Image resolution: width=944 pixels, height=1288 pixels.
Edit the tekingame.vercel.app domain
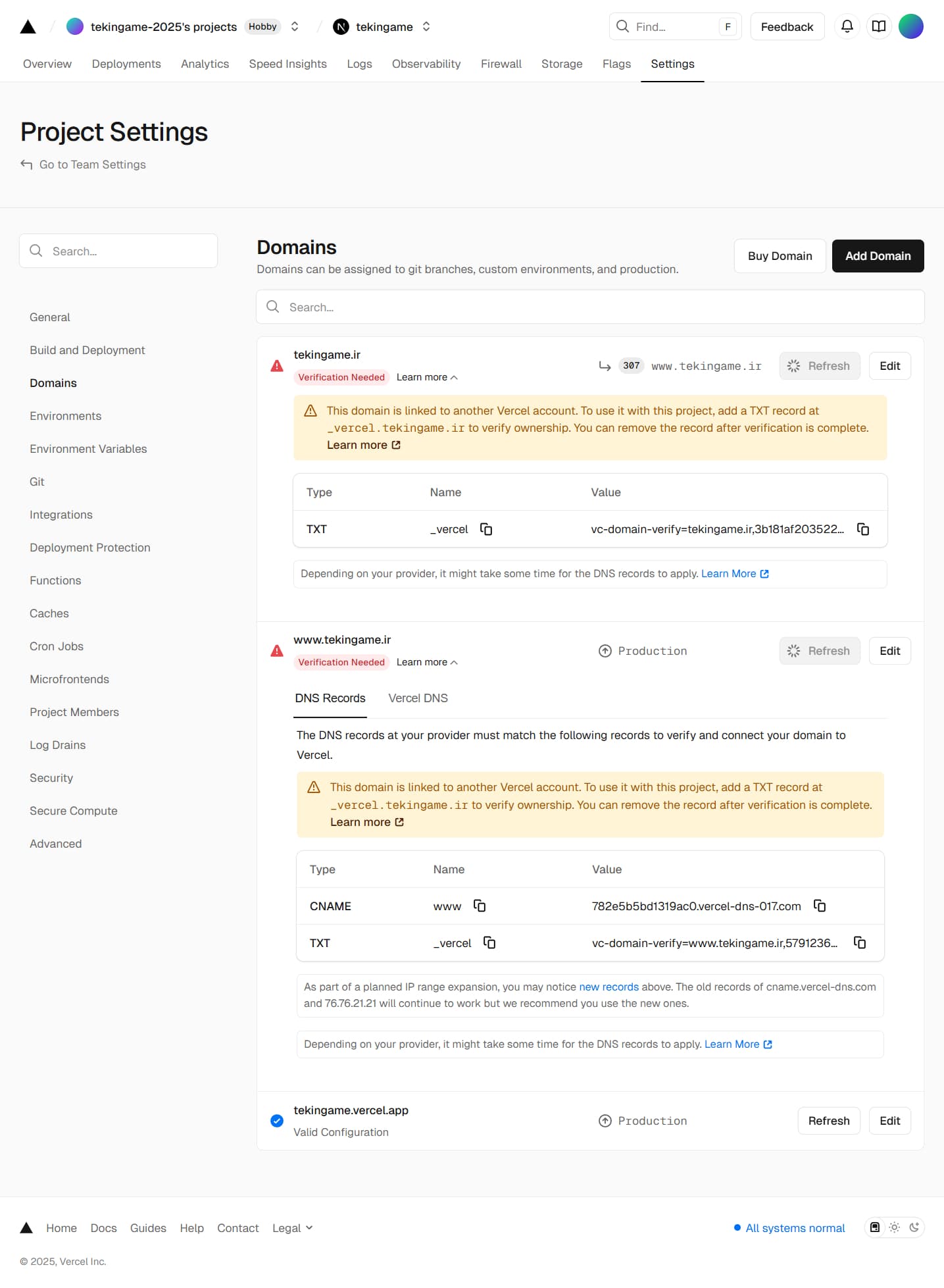(889, 1121)
